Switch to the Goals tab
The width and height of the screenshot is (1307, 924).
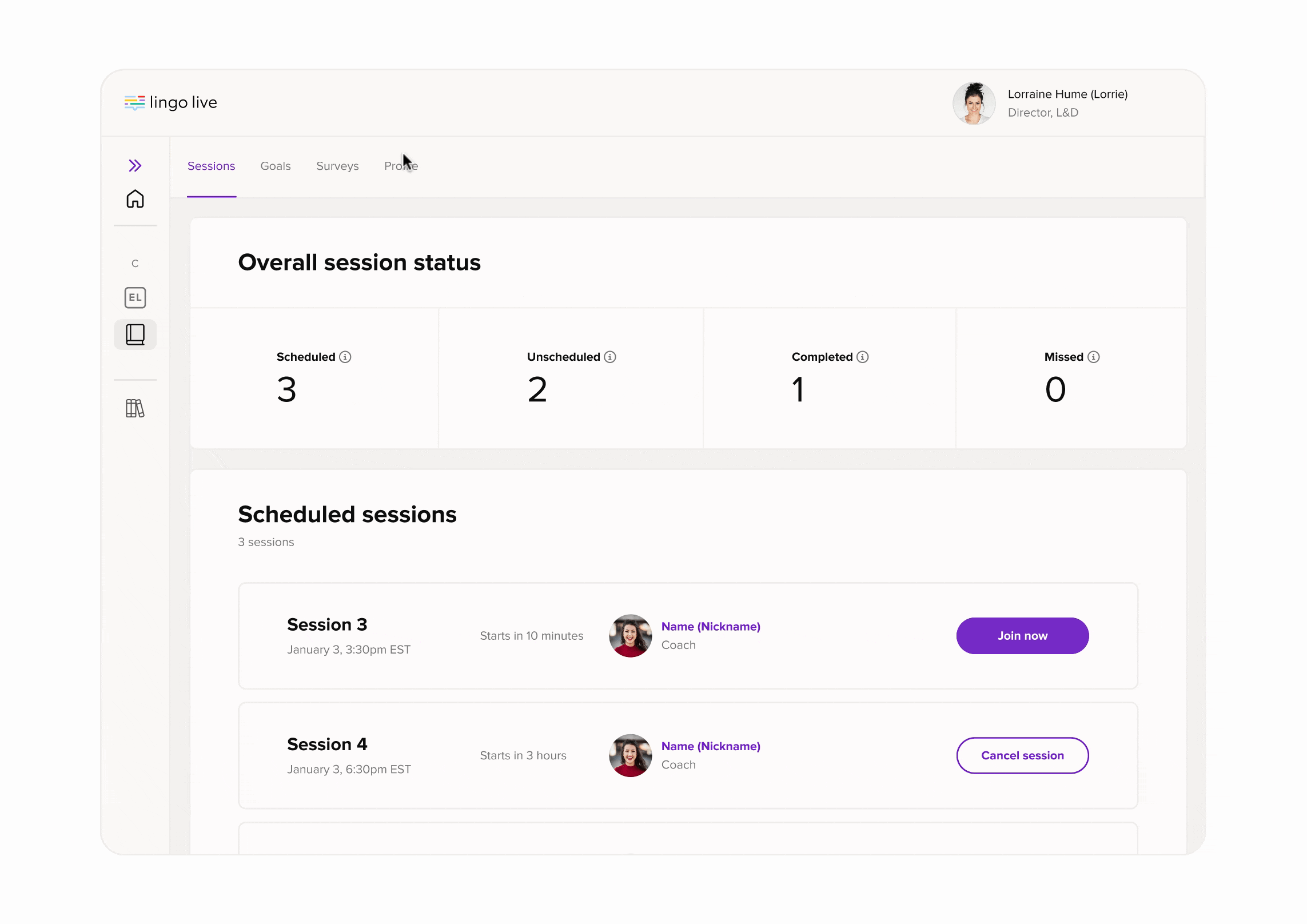pyautogui.click(x=276, y=166)
